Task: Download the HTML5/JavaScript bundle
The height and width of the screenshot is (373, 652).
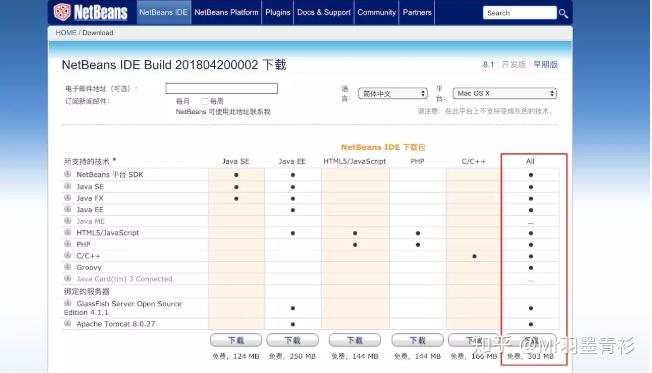Action: click(355, 340)
